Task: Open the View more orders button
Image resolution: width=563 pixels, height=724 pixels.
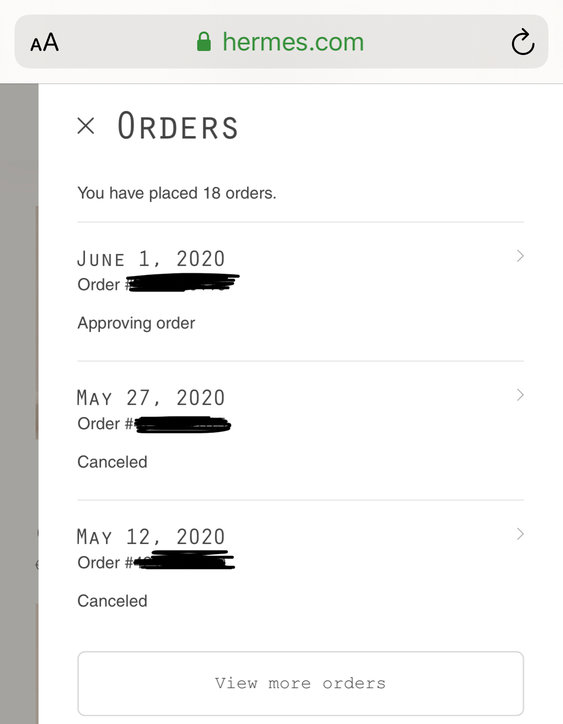Action: point(301,683)
